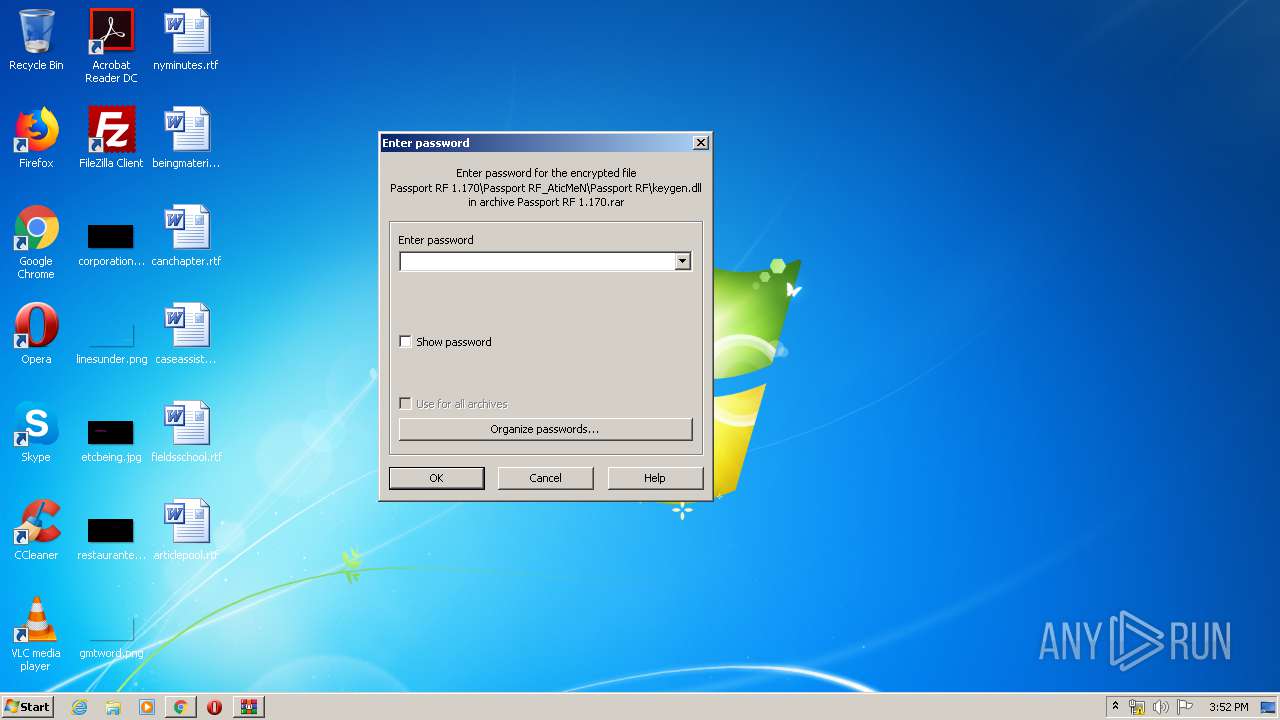Viewport: 1280px width, 720px height.
Task: Click the 3:52 PM system clock
Action: coord(1228,707)
